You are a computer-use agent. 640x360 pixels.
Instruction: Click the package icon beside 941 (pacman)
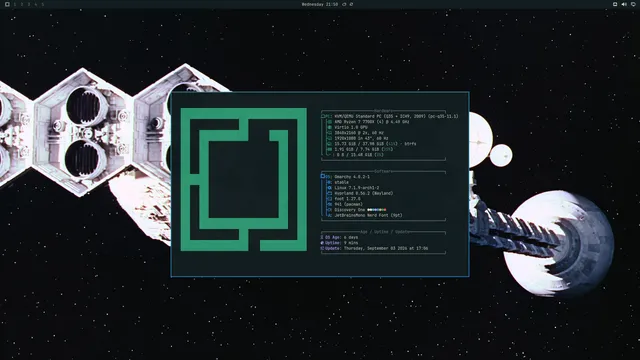[x=330, y=204]
